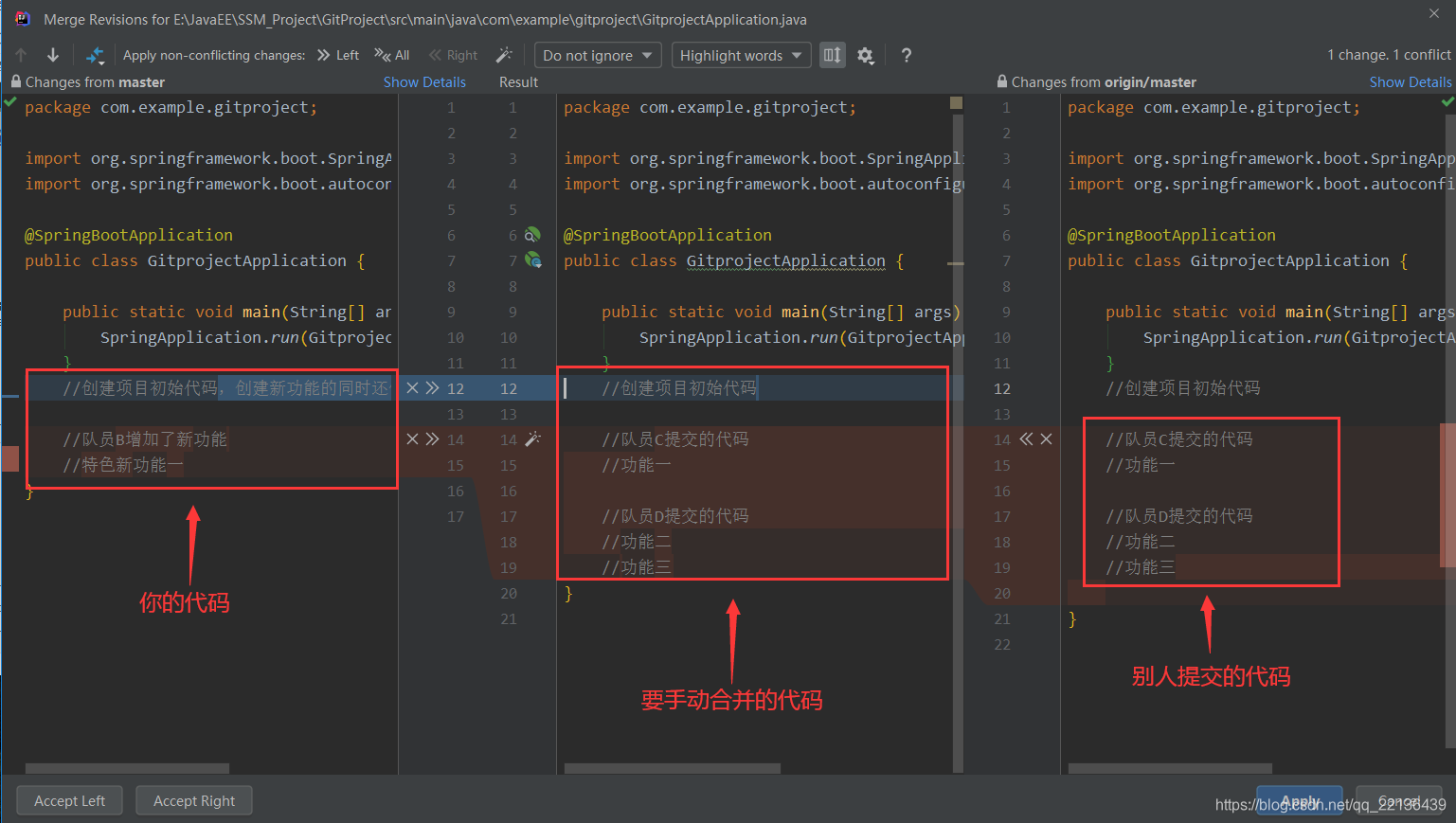Jump to the next difference arrow
This screenshot has height=823, width=1456.
pos(53,55)
